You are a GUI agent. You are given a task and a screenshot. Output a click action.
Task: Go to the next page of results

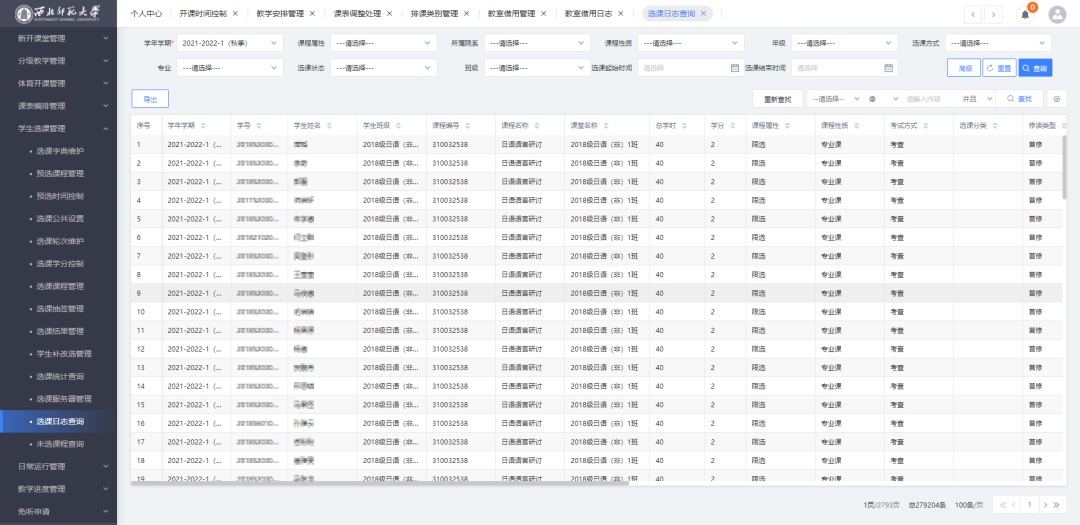tap(1044, 505)
